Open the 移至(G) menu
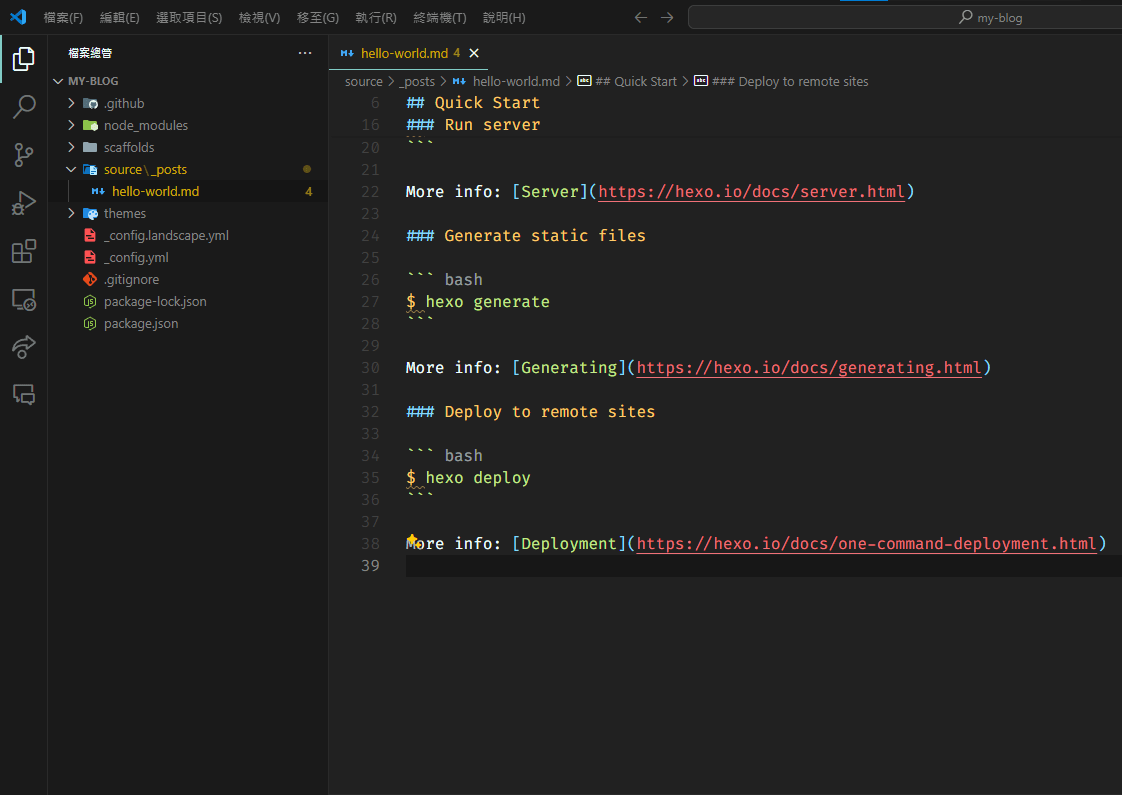This screenshot has width=1122, height=795. coord(318,17)
